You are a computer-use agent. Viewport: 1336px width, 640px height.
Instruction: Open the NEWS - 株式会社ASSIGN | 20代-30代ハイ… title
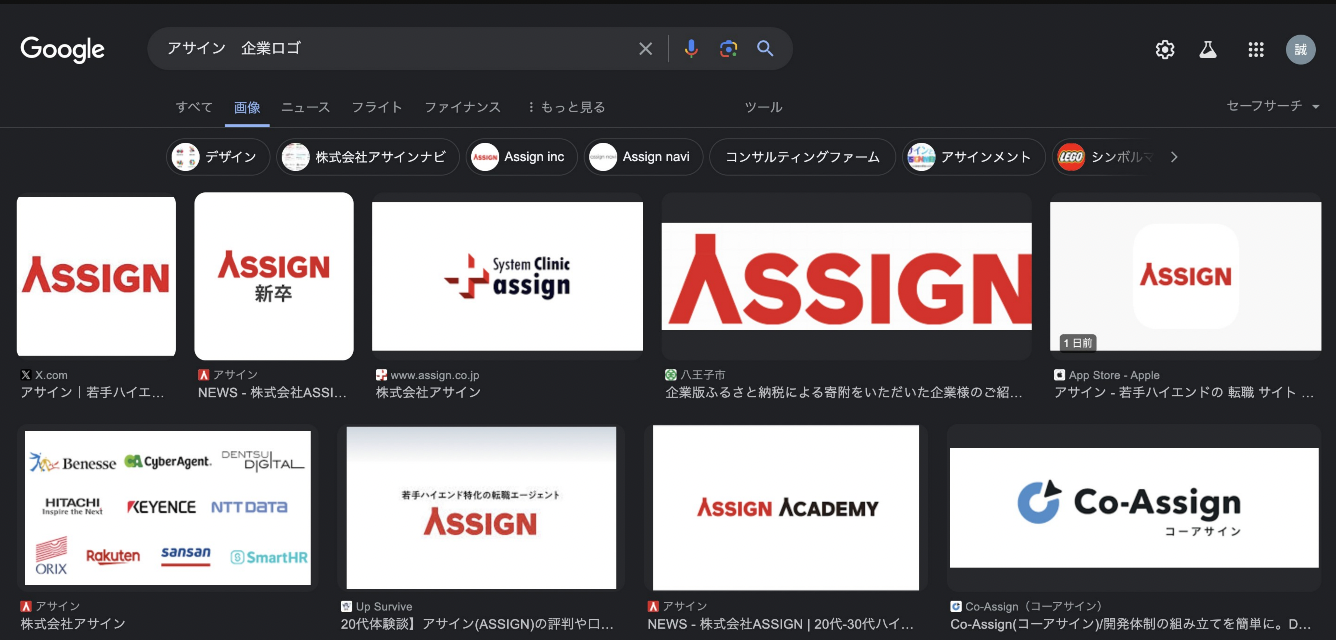tap(781, 624)
